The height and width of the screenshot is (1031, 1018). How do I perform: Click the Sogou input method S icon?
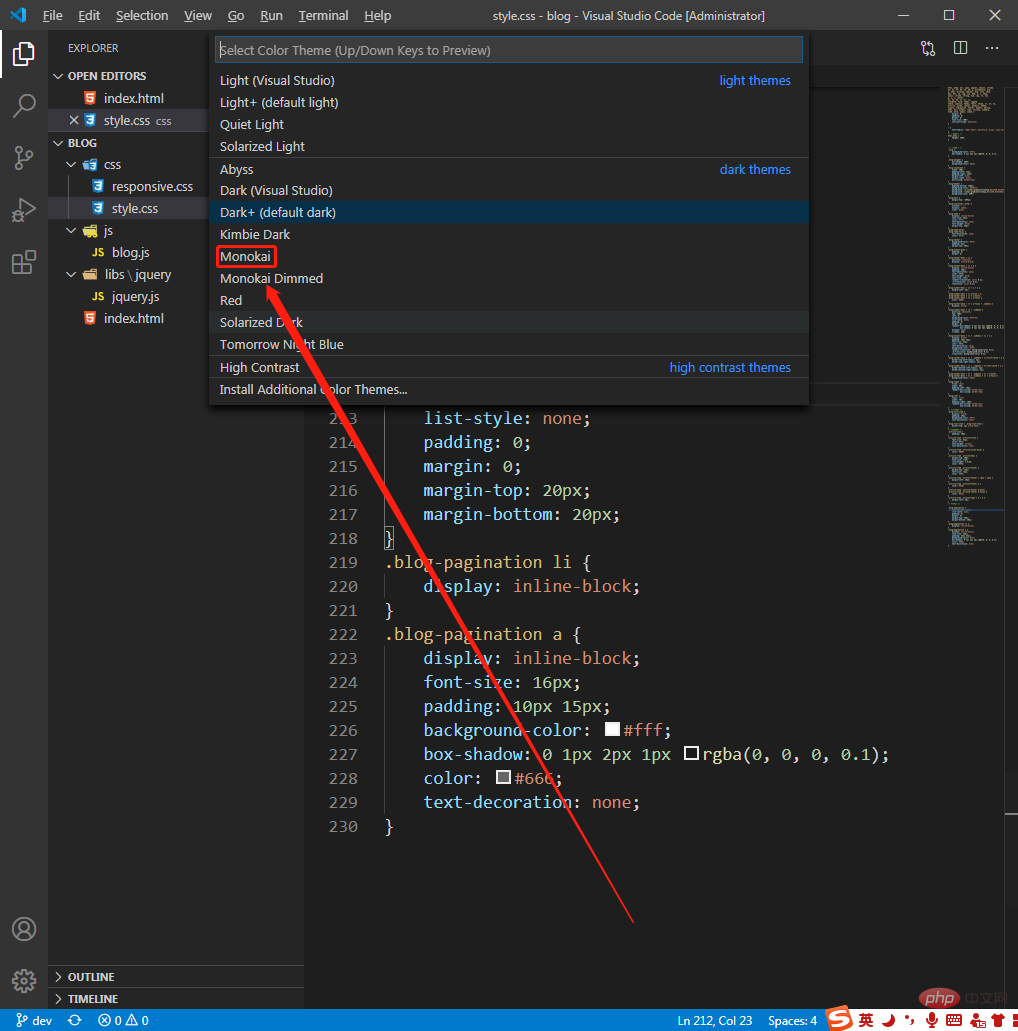(x=840, y=1019)
